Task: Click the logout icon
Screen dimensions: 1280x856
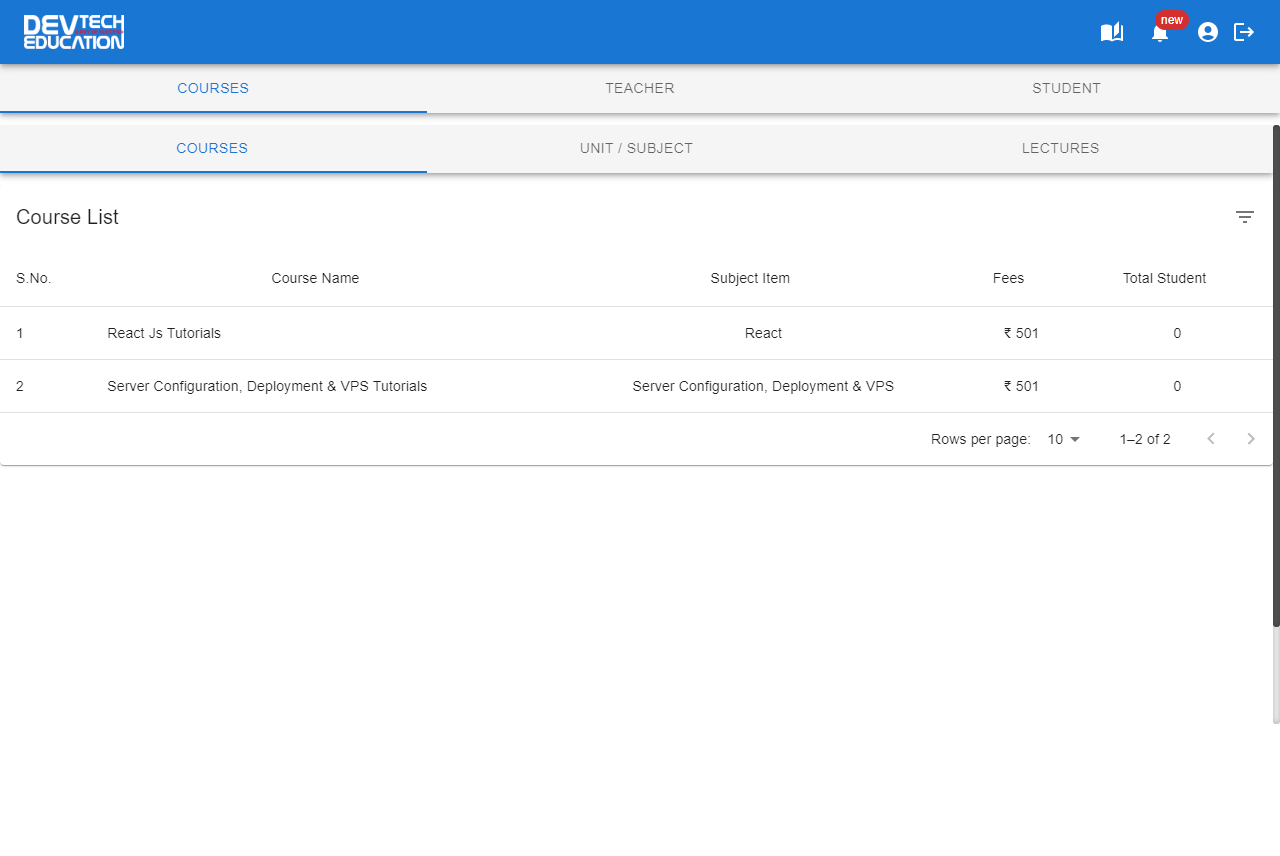Action: click(1244, 32)
